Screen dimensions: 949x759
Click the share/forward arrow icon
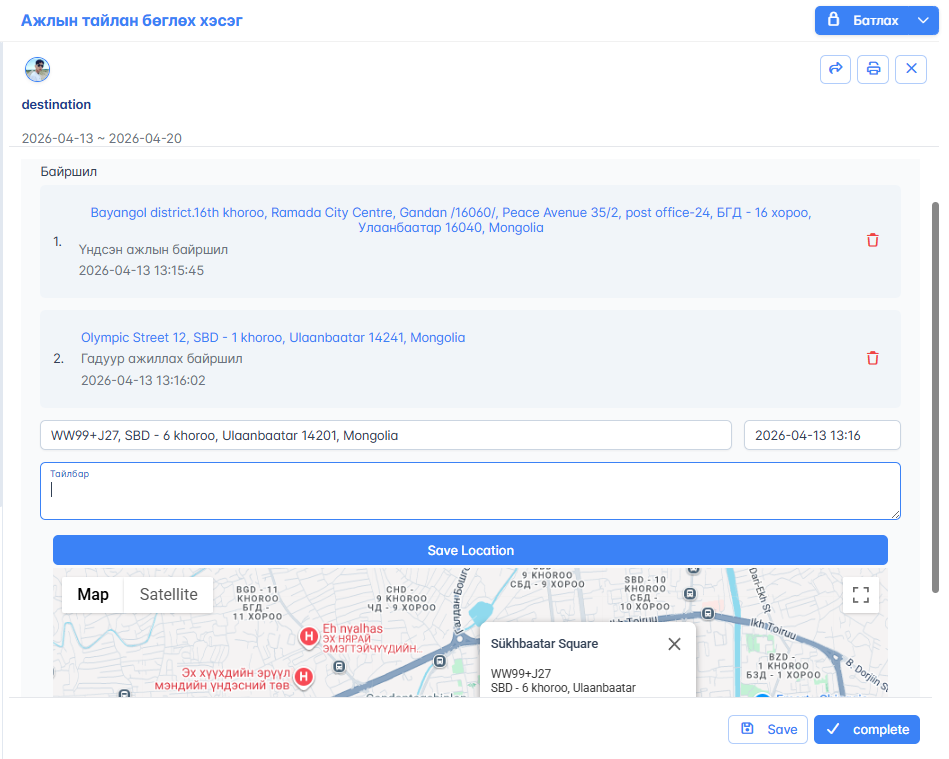coord(835,69)
